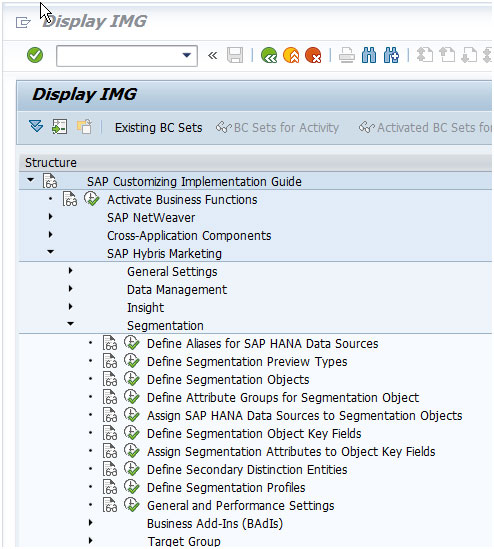
Task: Click the Find Next binoculars icon
Action: pyautogui.click(x=391, y=55)
